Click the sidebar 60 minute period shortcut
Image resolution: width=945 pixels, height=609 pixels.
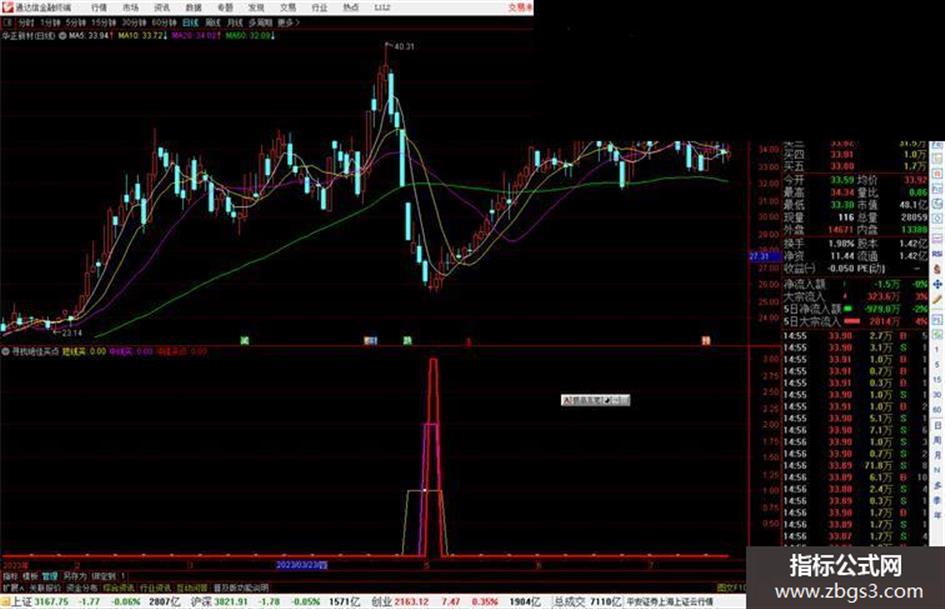click(937, 410)
